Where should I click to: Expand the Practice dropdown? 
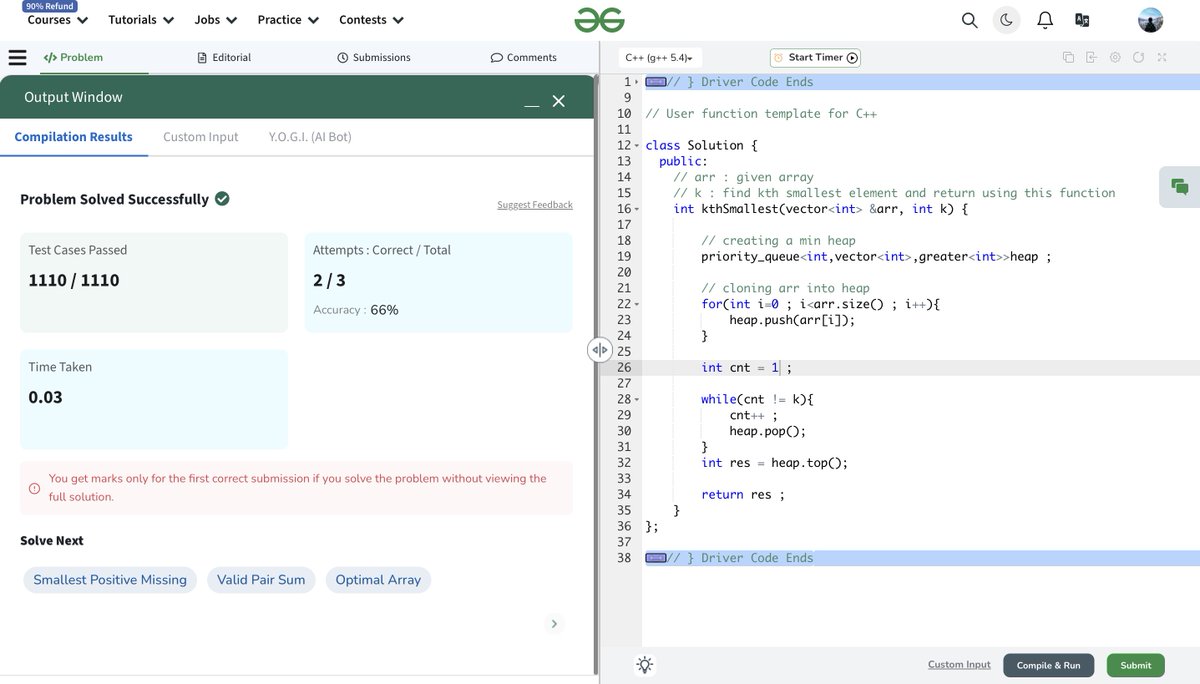point(288,20)
